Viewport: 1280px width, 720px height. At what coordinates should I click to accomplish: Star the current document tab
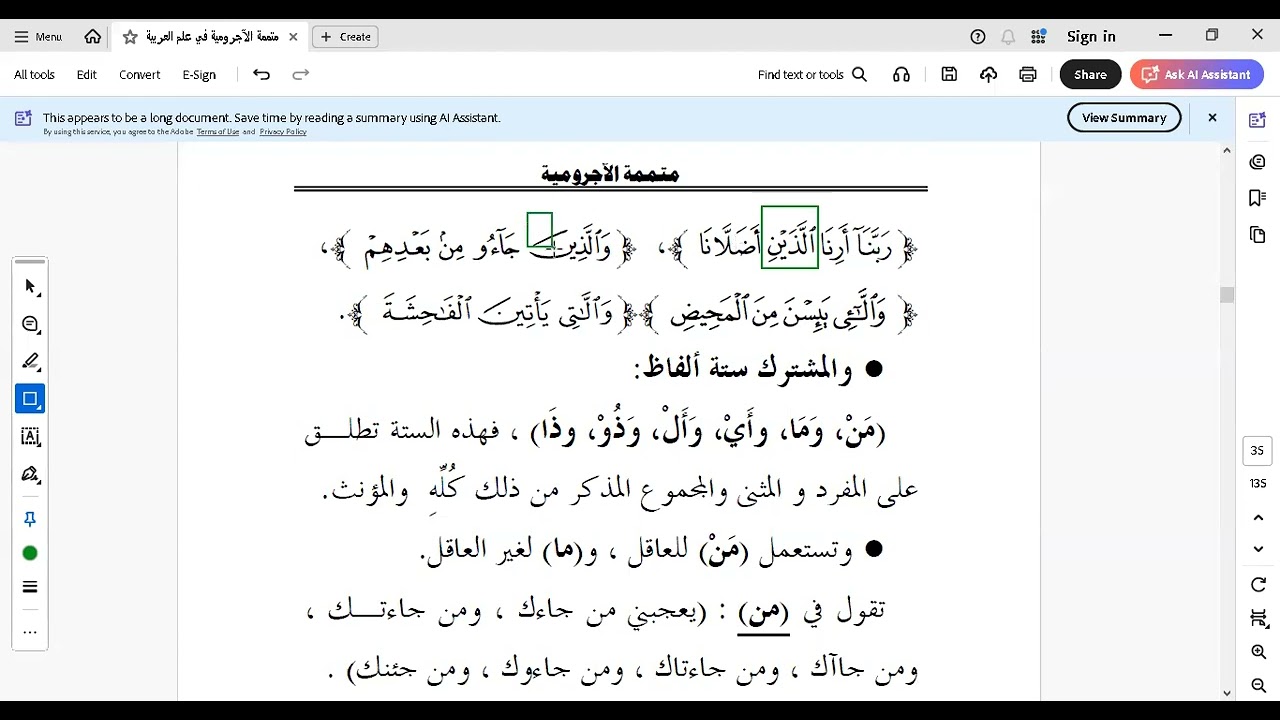pos(130,36)
